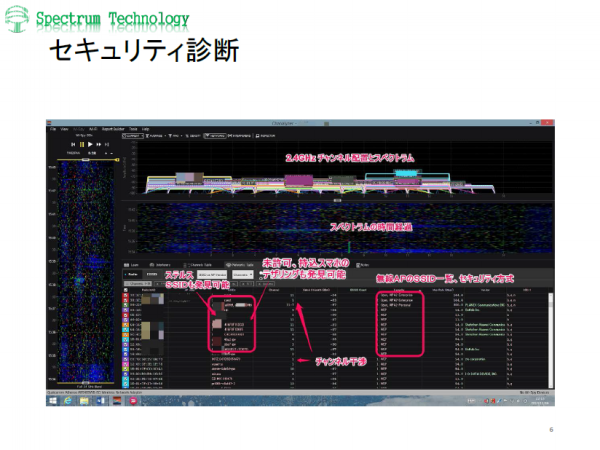Open the wide white combo box left of Channels
This screenshot has width=600, height=450.
tap(212, 274)
